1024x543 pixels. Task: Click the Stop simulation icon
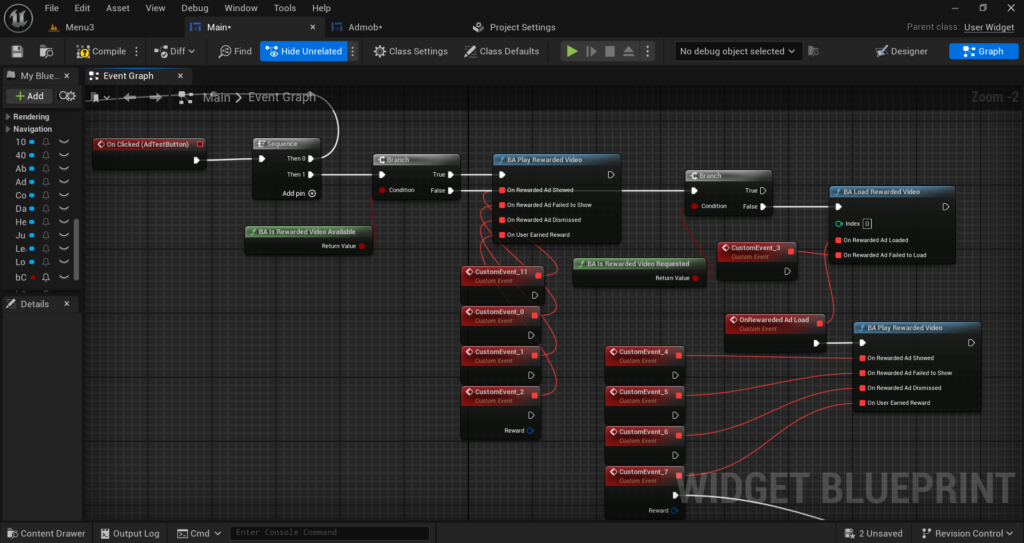click(610, 51)
